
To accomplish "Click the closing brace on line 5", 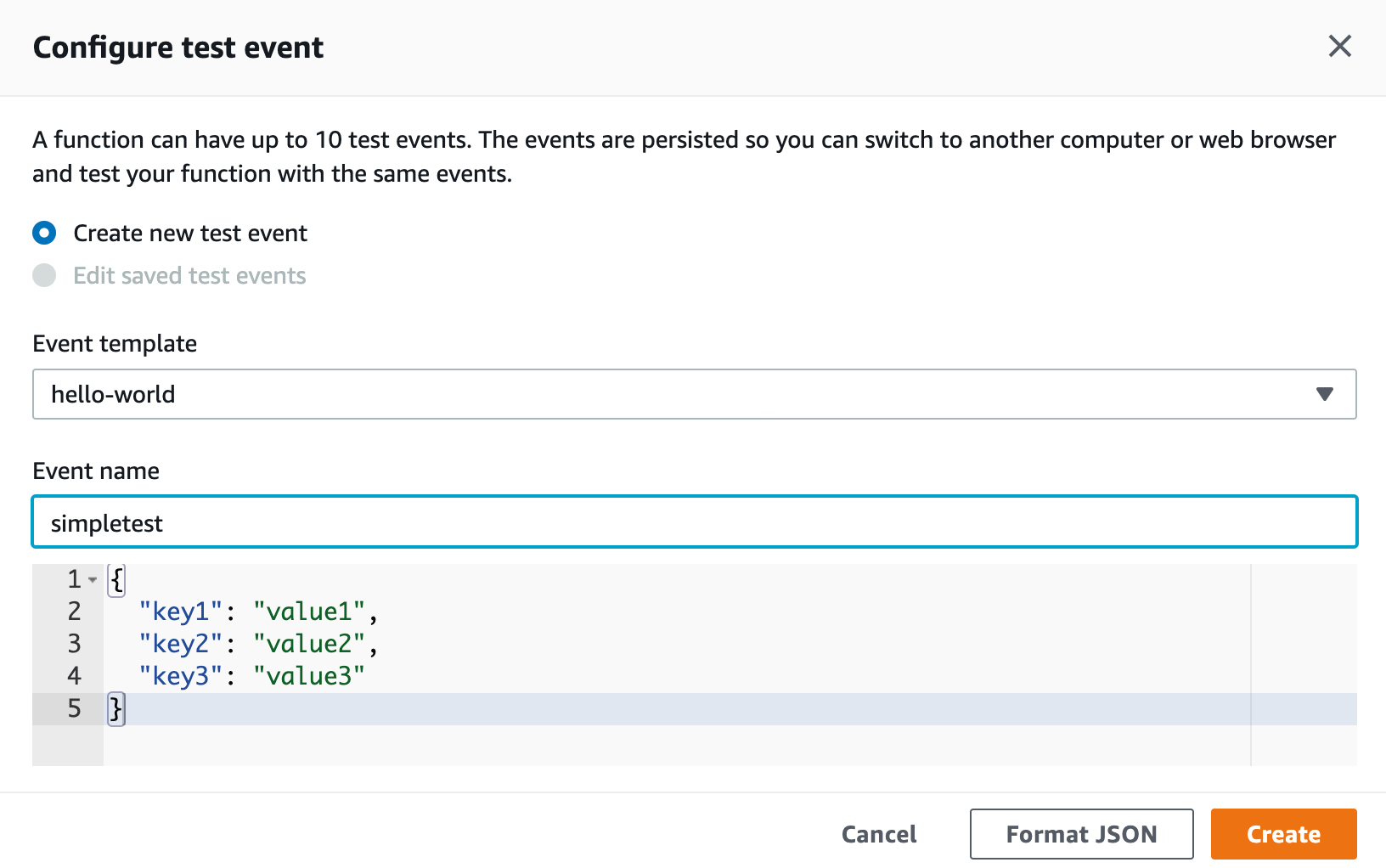I will 115,707.
